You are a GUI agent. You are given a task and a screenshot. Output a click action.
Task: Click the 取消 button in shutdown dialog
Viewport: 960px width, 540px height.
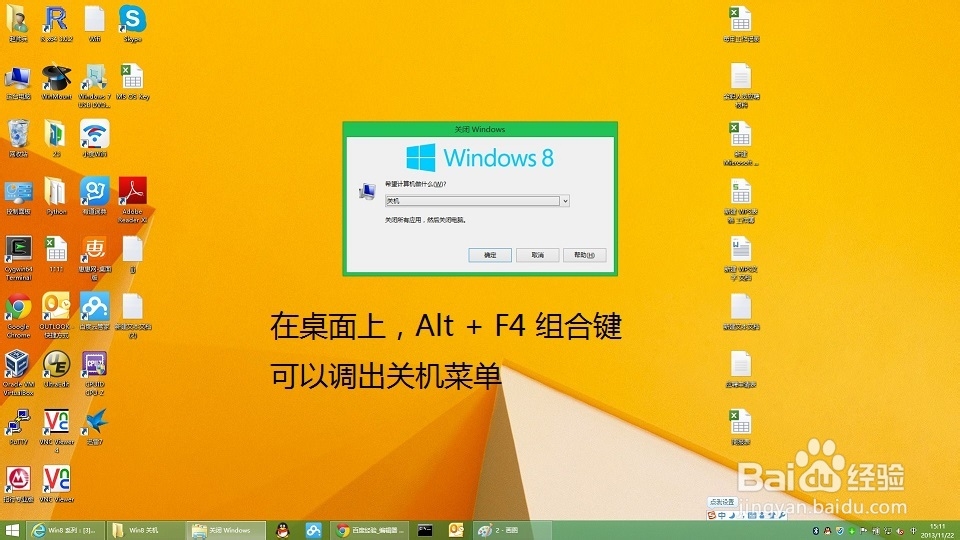click(x=538, y=255)
